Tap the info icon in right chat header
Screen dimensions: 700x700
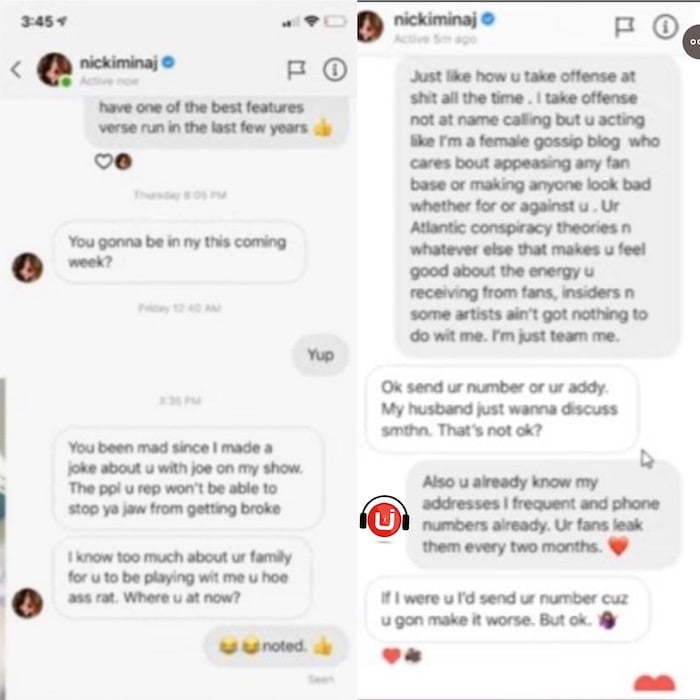[x=665, y=27]
